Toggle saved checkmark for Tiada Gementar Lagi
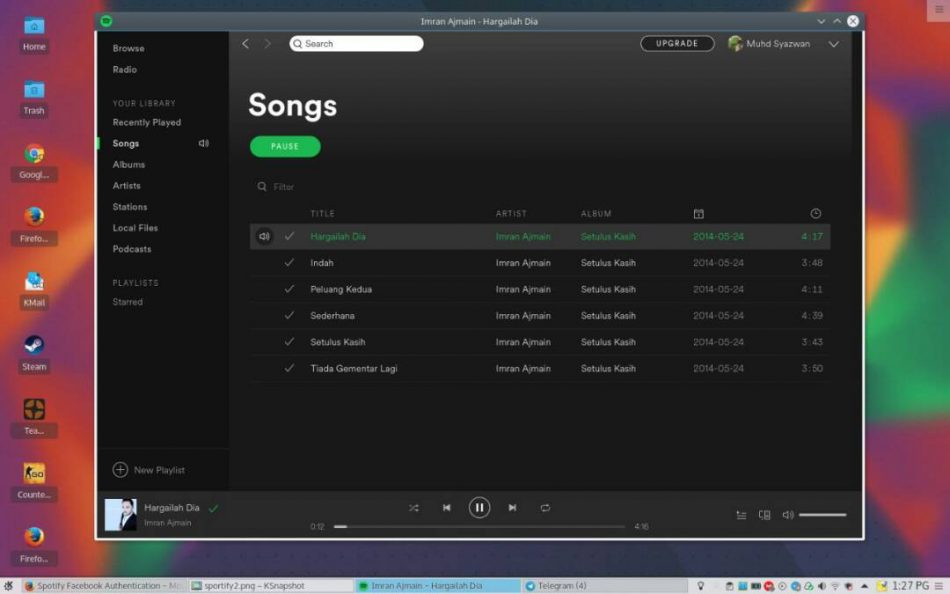 pyautogui.click(x=289, y=368)
